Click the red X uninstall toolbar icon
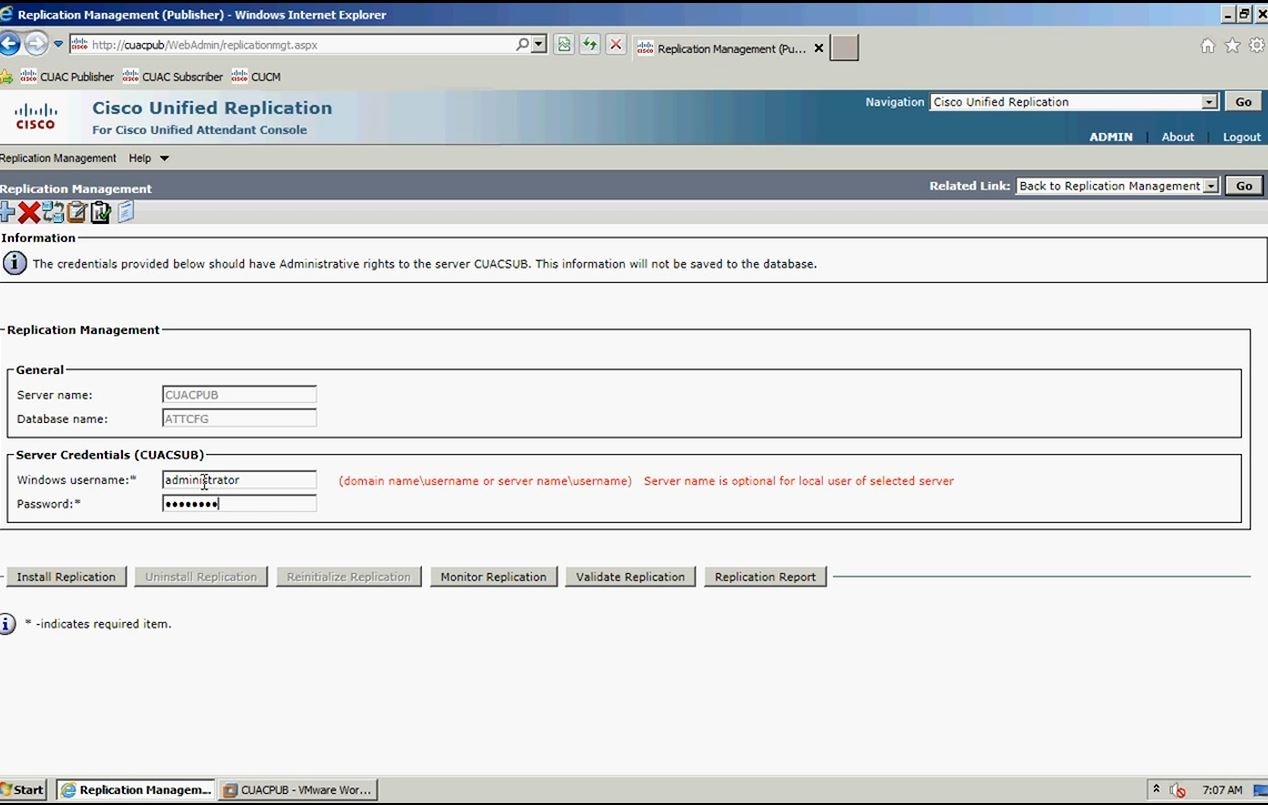This screenshot has width=1268, height=805. (x=29, y=212)
